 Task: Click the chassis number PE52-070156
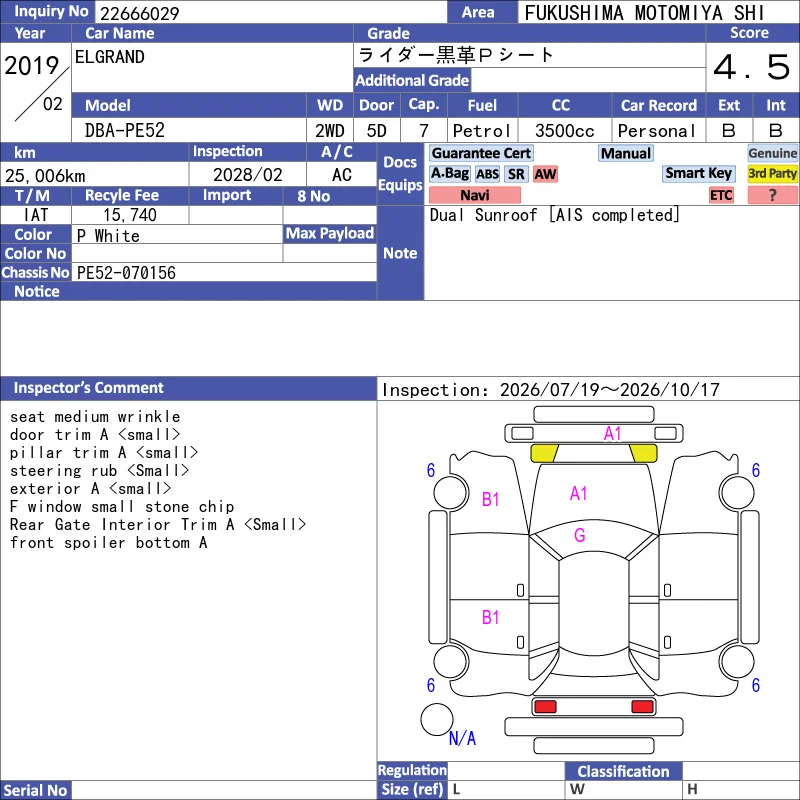click(x=126, y=273)
